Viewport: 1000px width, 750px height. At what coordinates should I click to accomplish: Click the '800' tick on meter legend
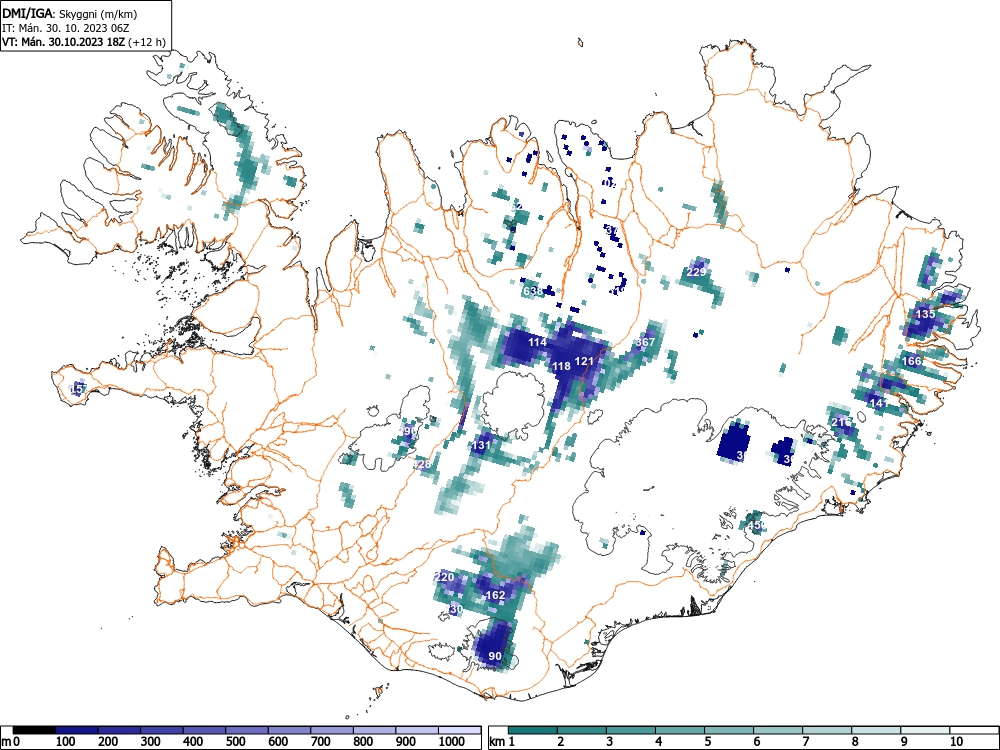coord(364,742)
